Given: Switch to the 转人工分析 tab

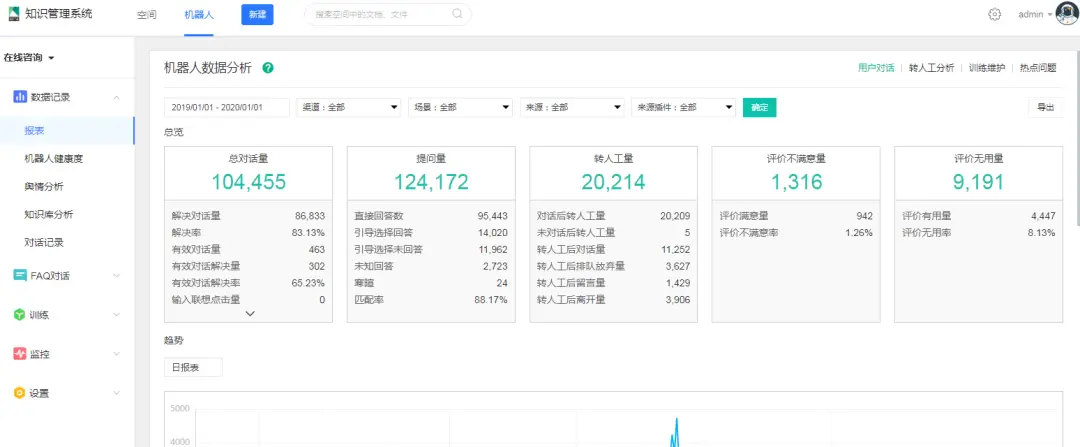Looking at the screenshot, I should coord(931,68).
